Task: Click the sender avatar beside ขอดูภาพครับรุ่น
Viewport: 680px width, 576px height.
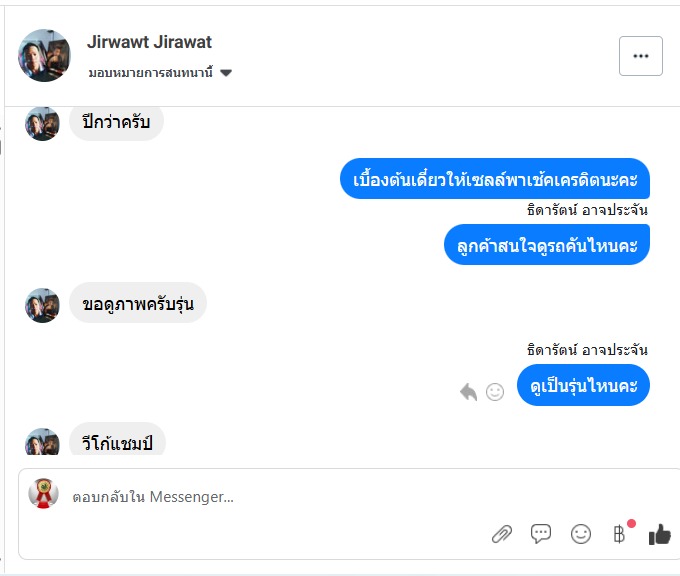Action: coord(42,305)
